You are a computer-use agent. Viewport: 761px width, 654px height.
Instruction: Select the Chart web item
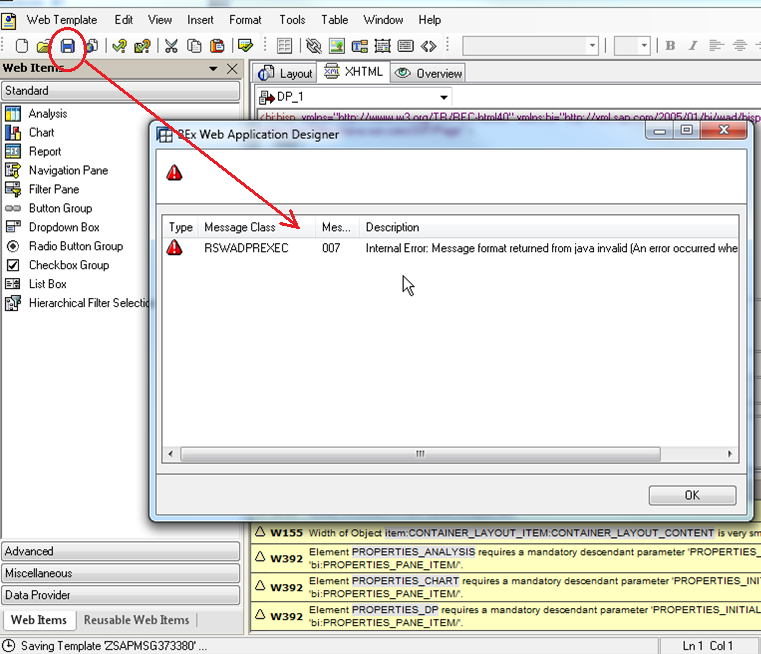(x=30, y=132)
